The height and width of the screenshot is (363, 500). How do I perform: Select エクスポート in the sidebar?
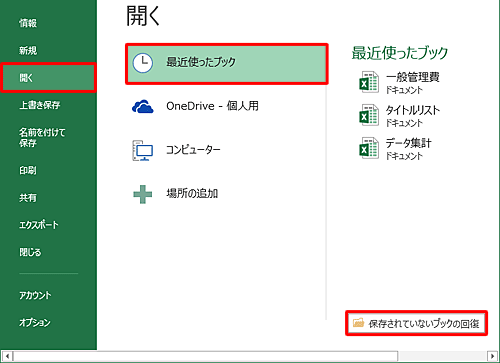39,225
